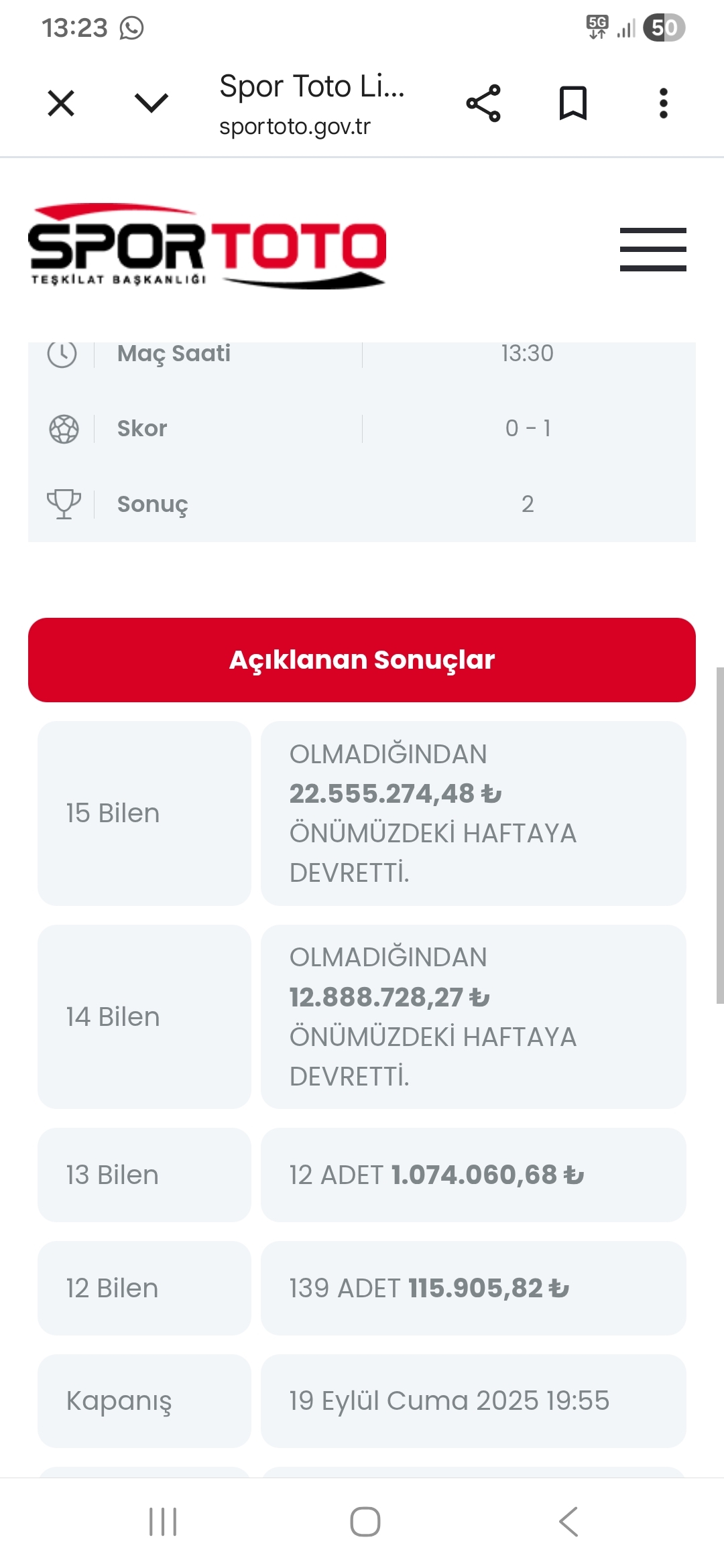
Task: Tap the share icon
Action: point(483,103)
